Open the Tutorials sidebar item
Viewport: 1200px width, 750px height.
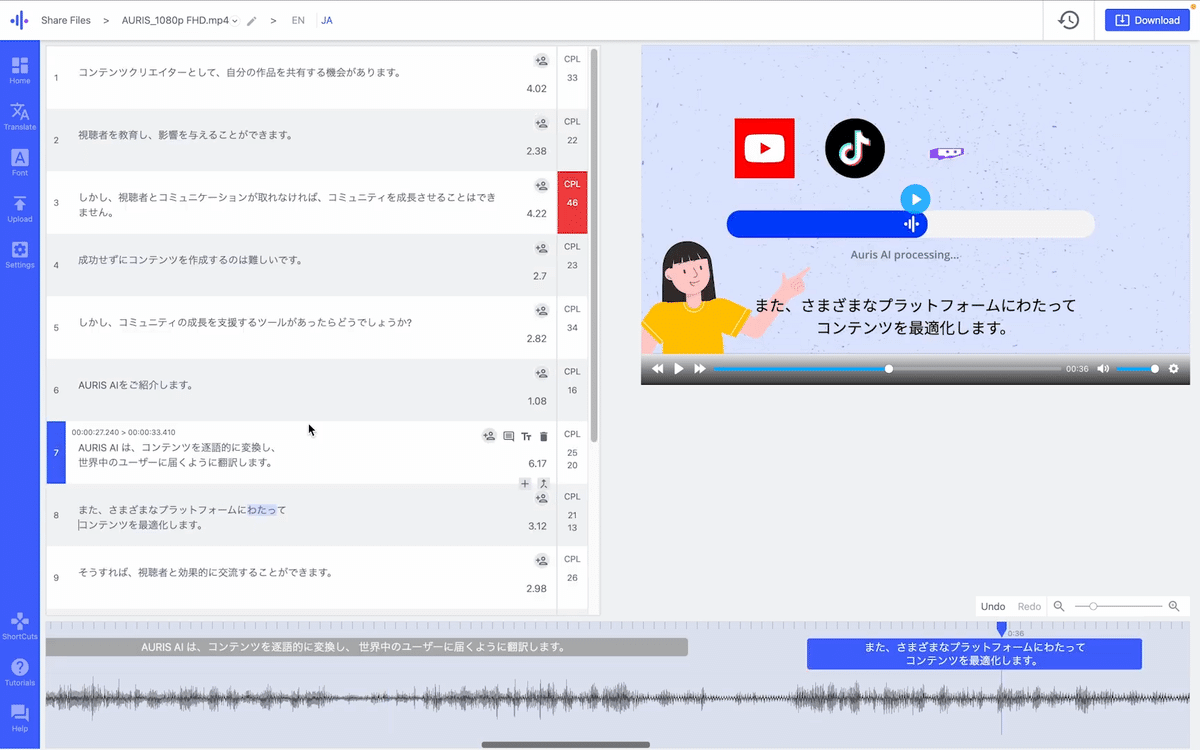tap(20, 672)
